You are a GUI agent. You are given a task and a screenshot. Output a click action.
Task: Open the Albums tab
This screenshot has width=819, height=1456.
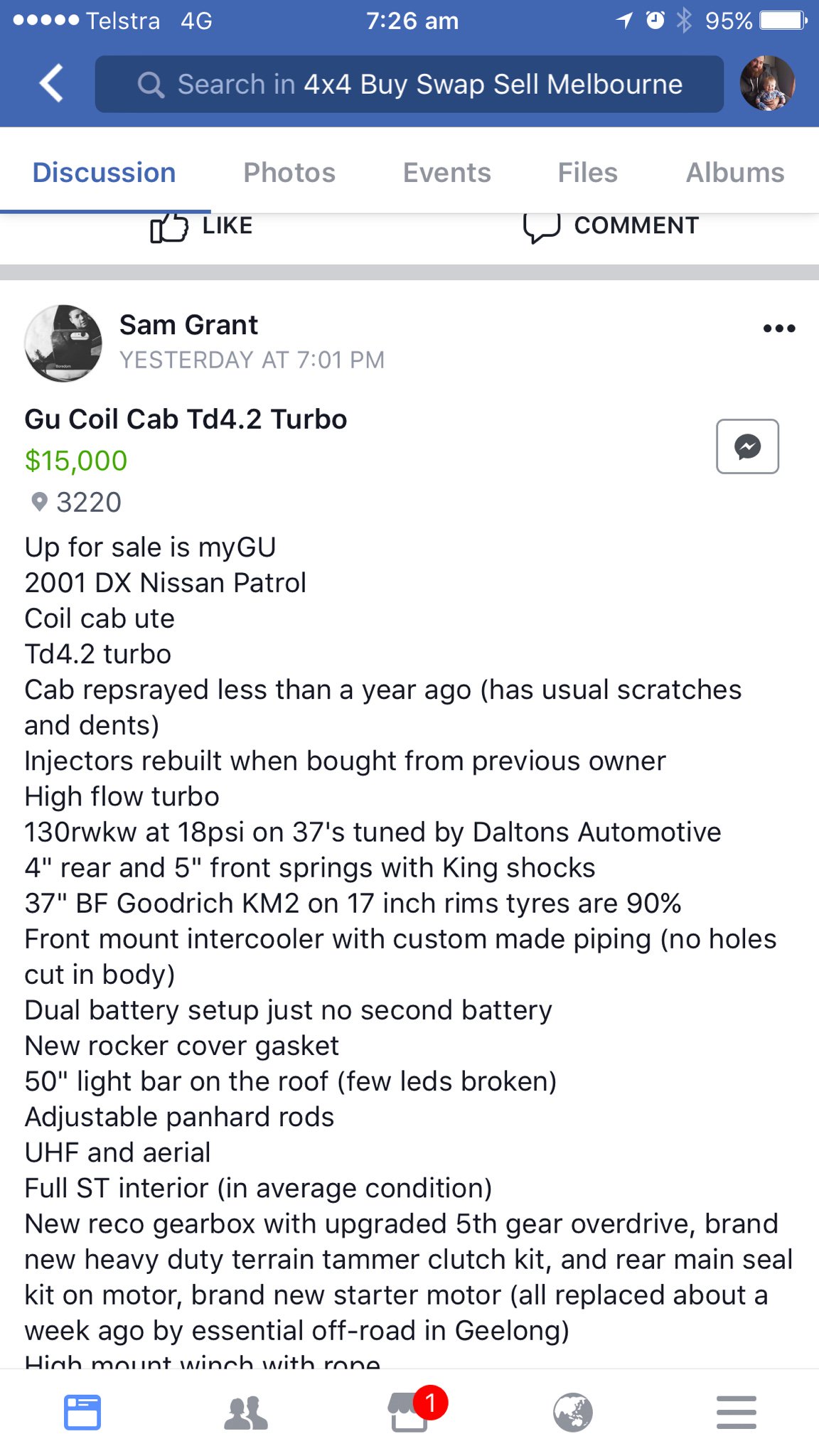[x=735, y=173]
